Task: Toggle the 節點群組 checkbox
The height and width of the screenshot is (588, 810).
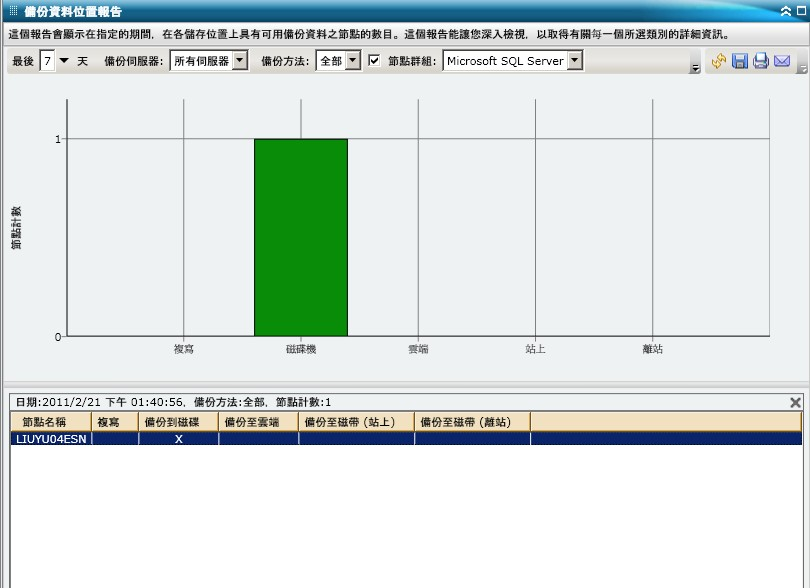Action: click(374, 60)
